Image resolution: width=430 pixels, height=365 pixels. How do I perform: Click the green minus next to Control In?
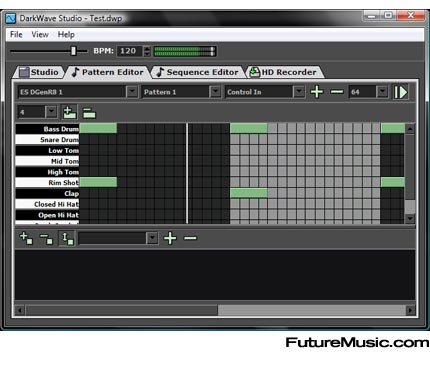point(337,91)
